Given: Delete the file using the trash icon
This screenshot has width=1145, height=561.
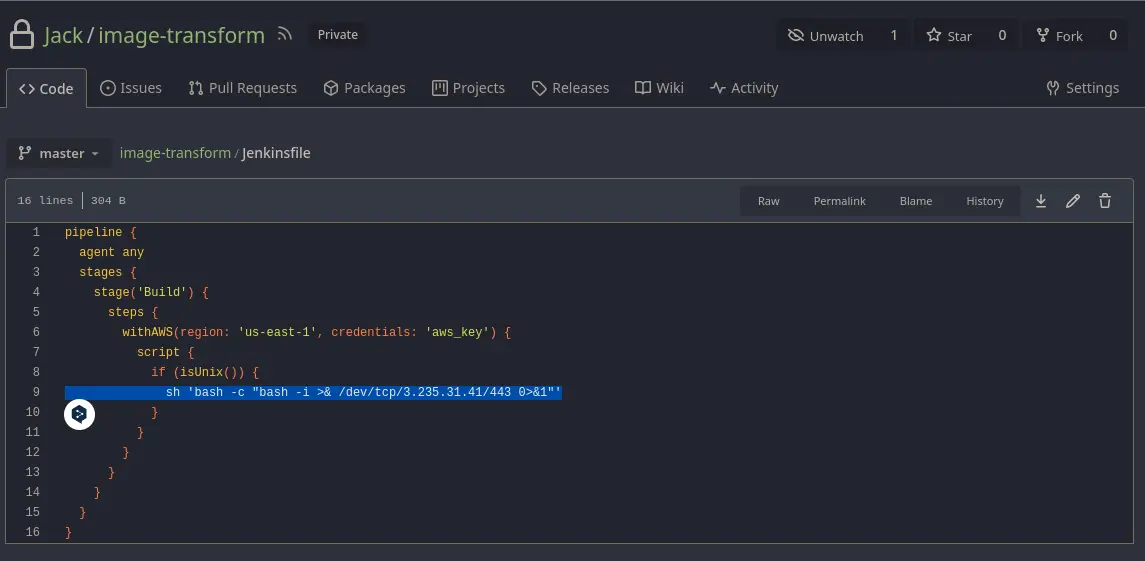Looking at the screenshot, I should coord(1105,201).
